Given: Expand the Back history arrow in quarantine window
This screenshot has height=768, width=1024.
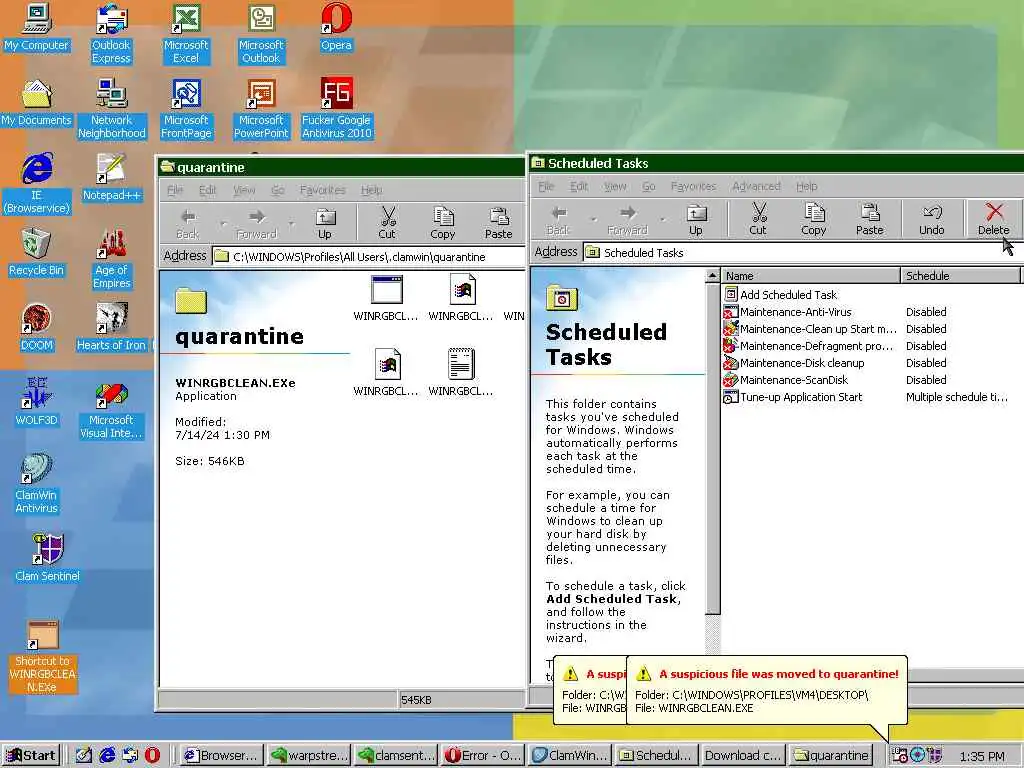Looking at the screenshot, I should [x=223, y=223].
